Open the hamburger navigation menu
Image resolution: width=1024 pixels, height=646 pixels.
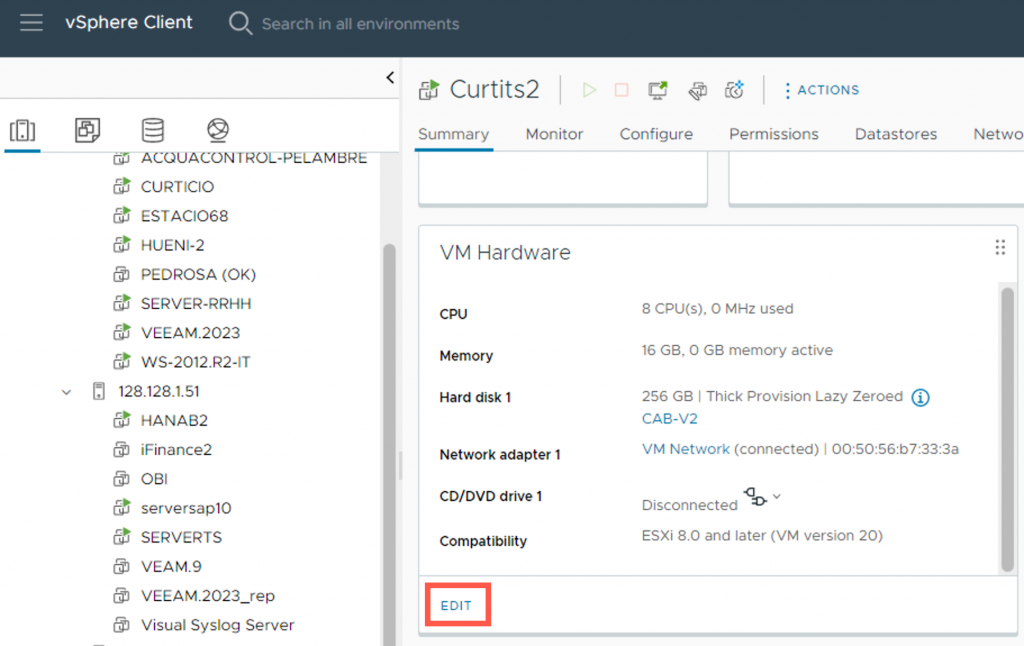(x=31, y=23)
